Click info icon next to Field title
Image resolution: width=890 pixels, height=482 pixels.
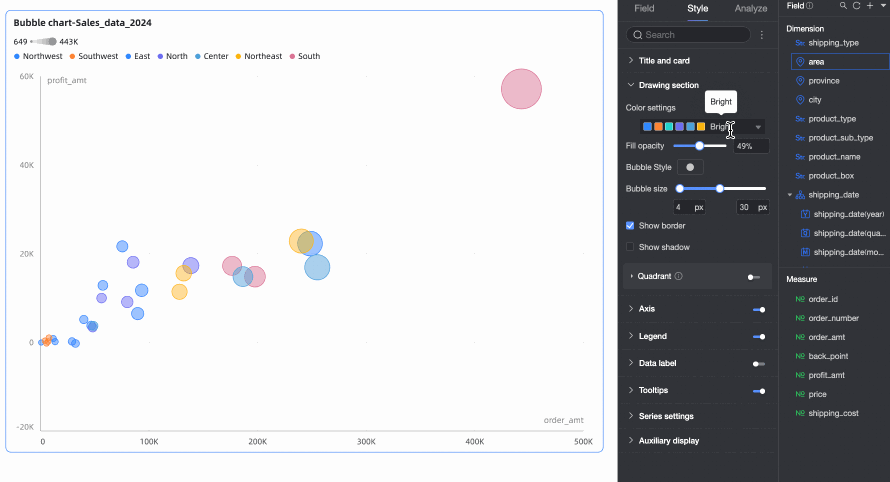(x=810, y=6)
